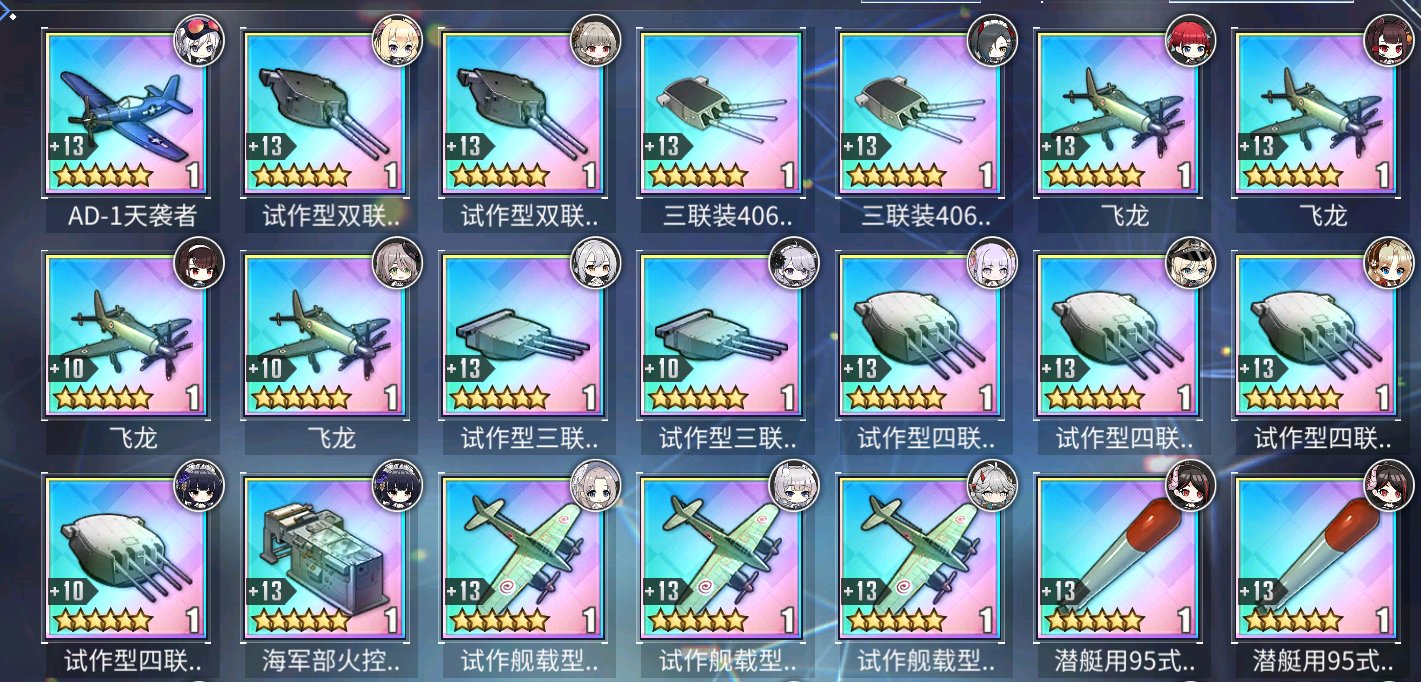Click the 海军部火控 name label
The height and width of the screenshot is (682, 1421).
(323, 660)
